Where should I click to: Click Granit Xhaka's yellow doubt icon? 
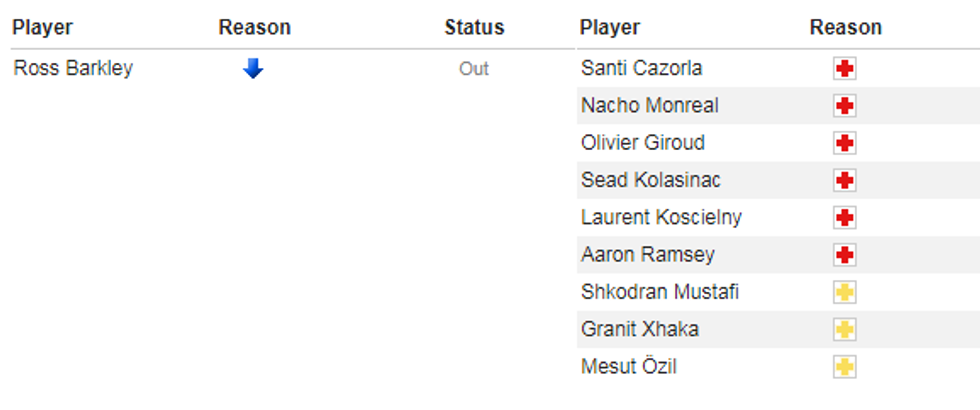coord(845,330)
